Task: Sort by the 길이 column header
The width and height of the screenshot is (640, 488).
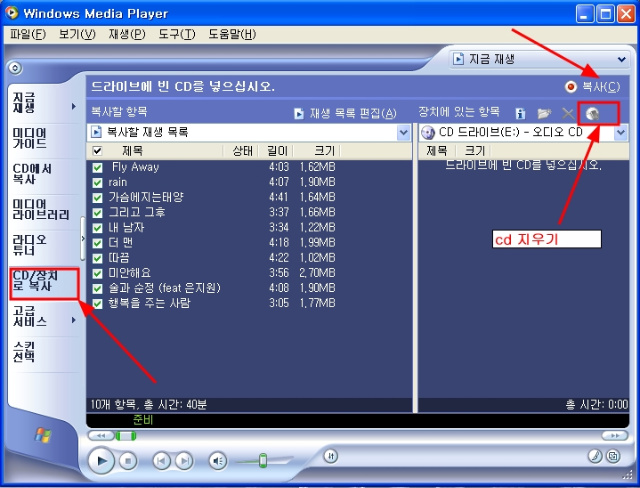Action: click(x=277, y=151)
